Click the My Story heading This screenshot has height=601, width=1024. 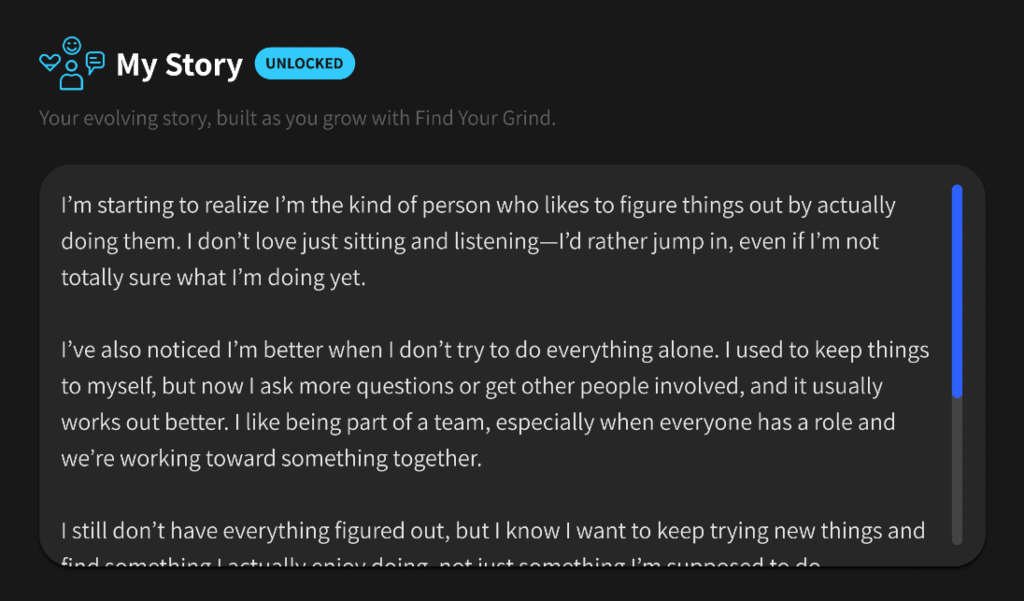coord(179,65)
